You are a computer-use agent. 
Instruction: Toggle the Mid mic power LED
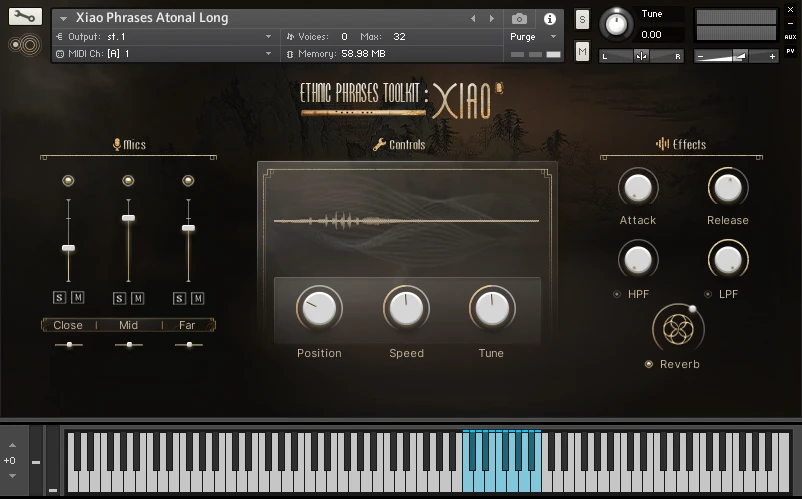(128, 180)
